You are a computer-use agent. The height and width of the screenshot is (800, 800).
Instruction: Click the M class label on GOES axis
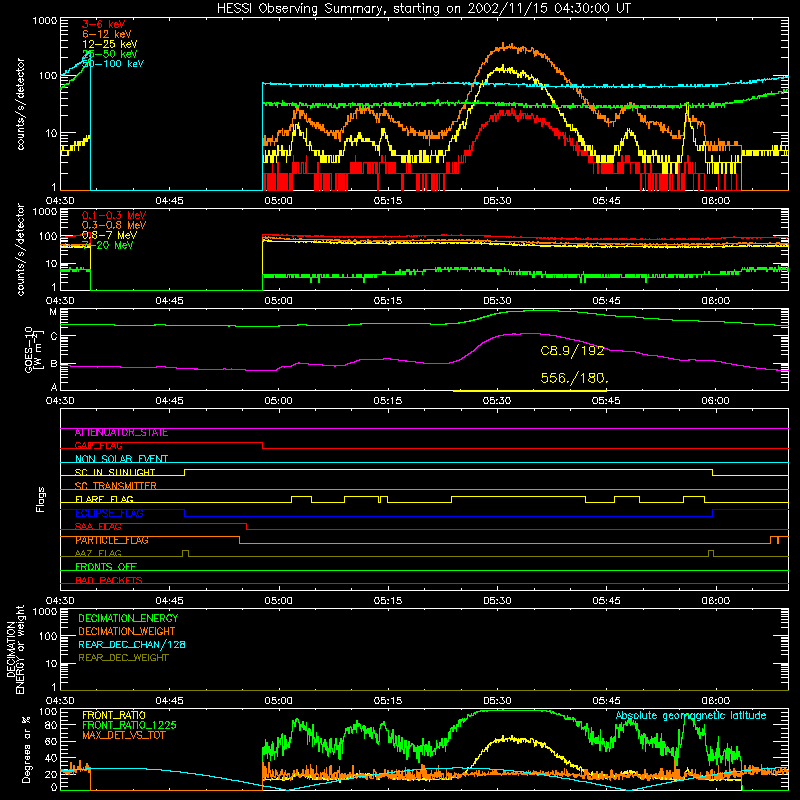click(53, 312)
